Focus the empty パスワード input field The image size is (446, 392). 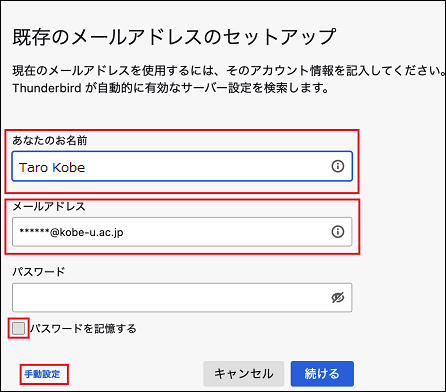pyautogui.click(x=182, y=298)
